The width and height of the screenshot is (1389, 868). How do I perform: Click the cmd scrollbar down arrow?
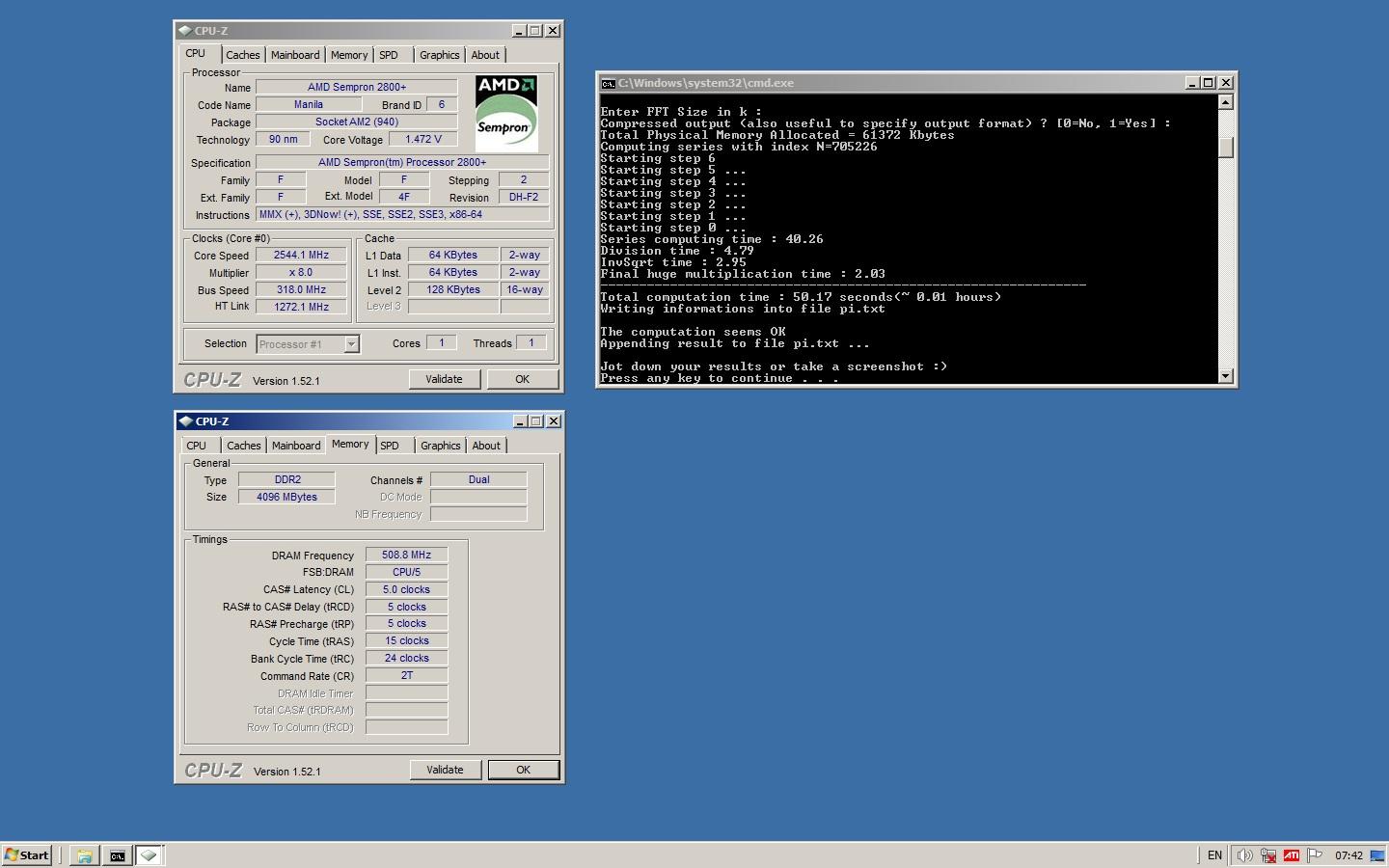click(x=1226, y=376)
